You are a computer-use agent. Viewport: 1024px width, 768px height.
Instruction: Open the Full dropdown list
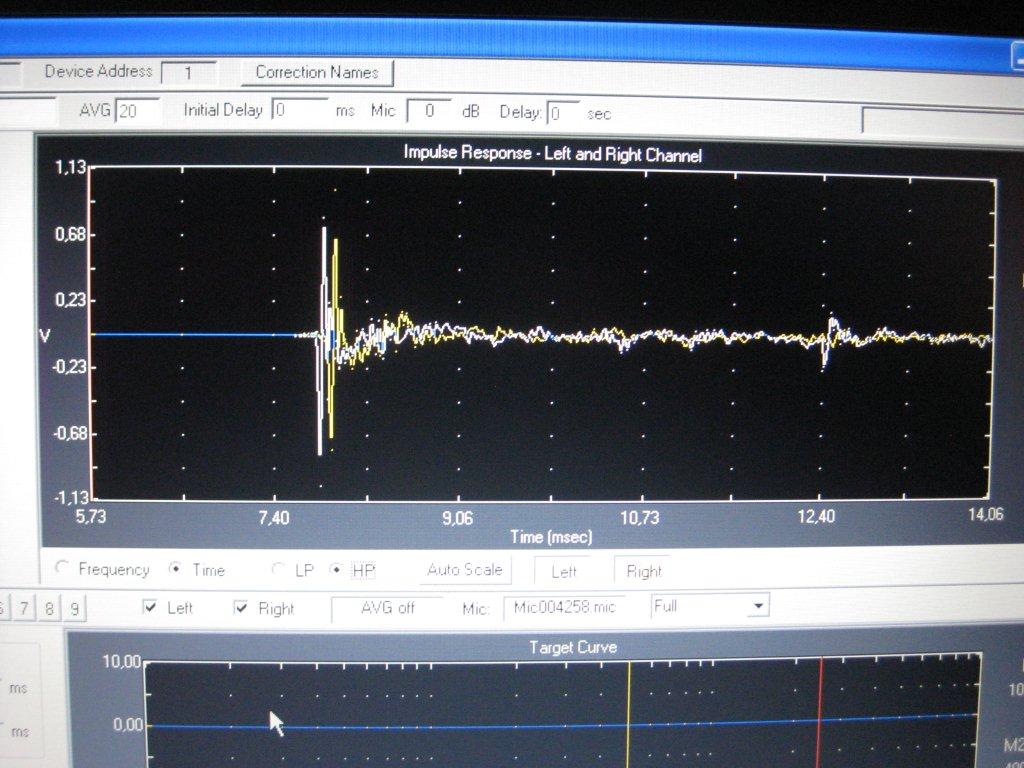(758, 606)
